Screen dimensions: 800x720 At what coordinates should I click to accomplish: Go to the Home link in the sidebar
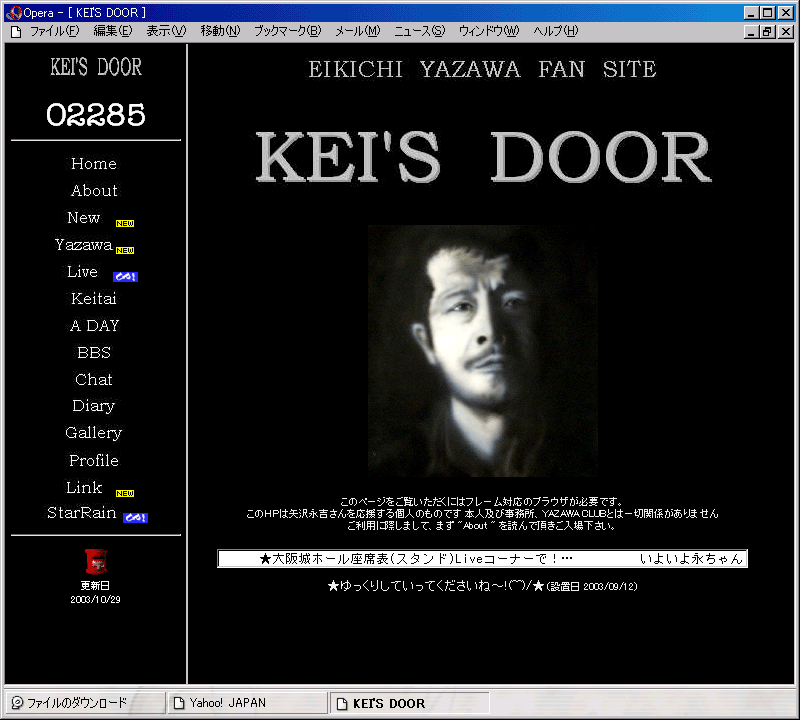coord(94,164)
